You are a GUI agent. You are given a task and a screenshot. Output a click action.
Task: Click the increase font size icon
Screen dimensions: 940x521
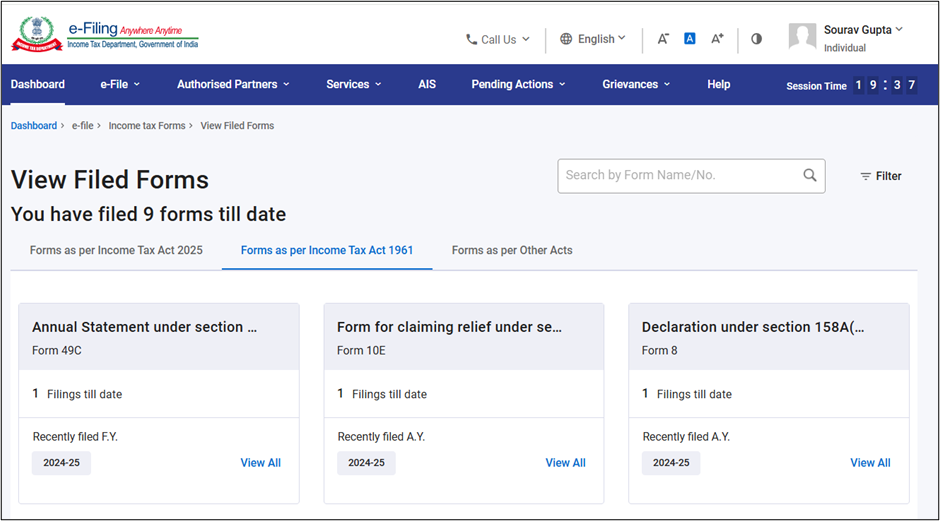pos(717,39)
